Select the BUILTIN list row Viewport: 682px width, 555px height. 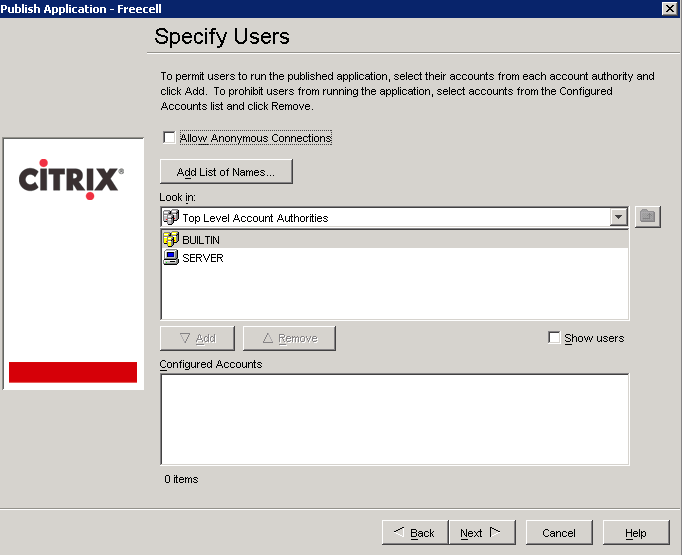395,240
